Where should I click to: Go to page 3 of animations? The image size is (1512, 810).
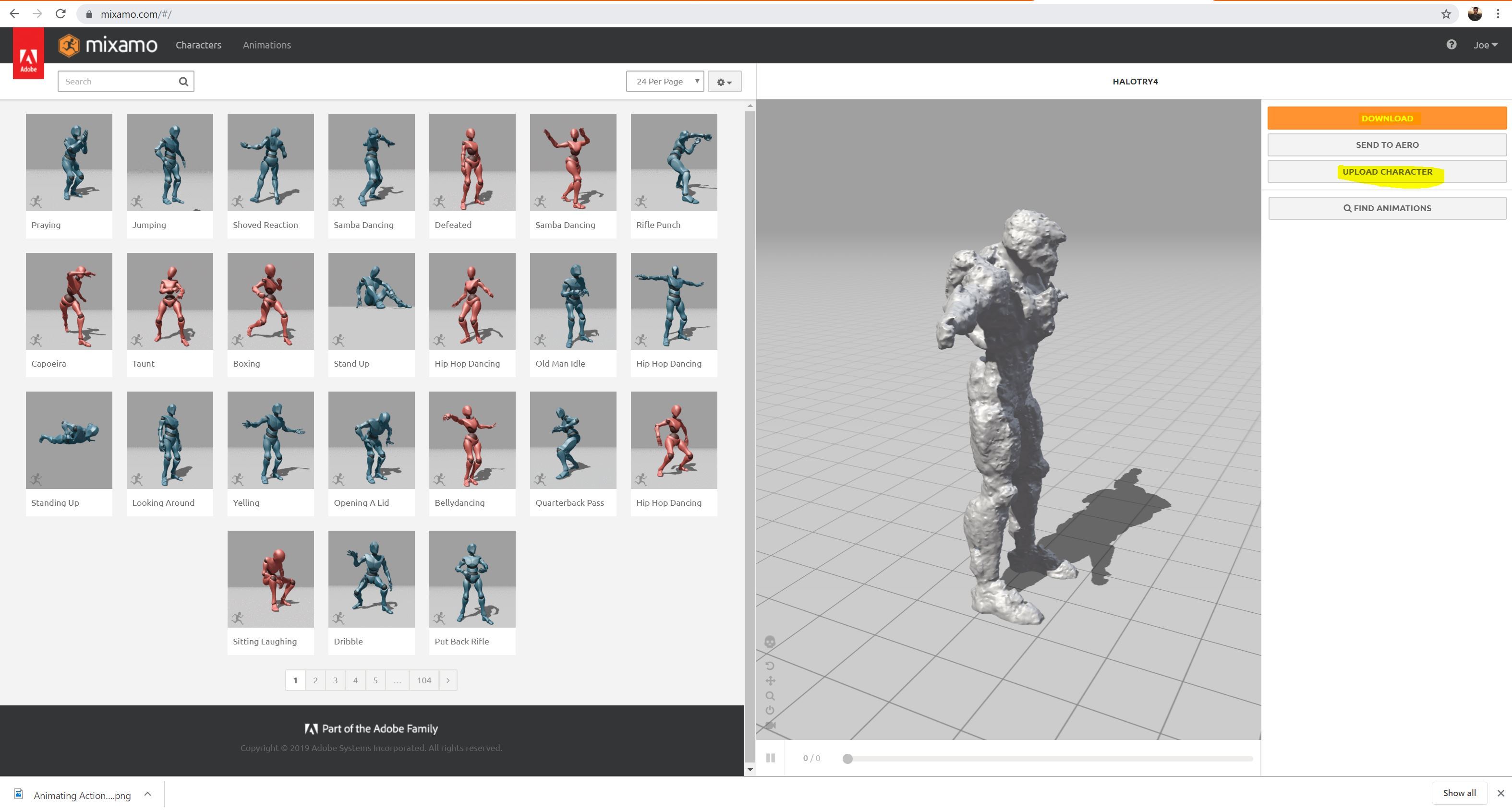335,680
